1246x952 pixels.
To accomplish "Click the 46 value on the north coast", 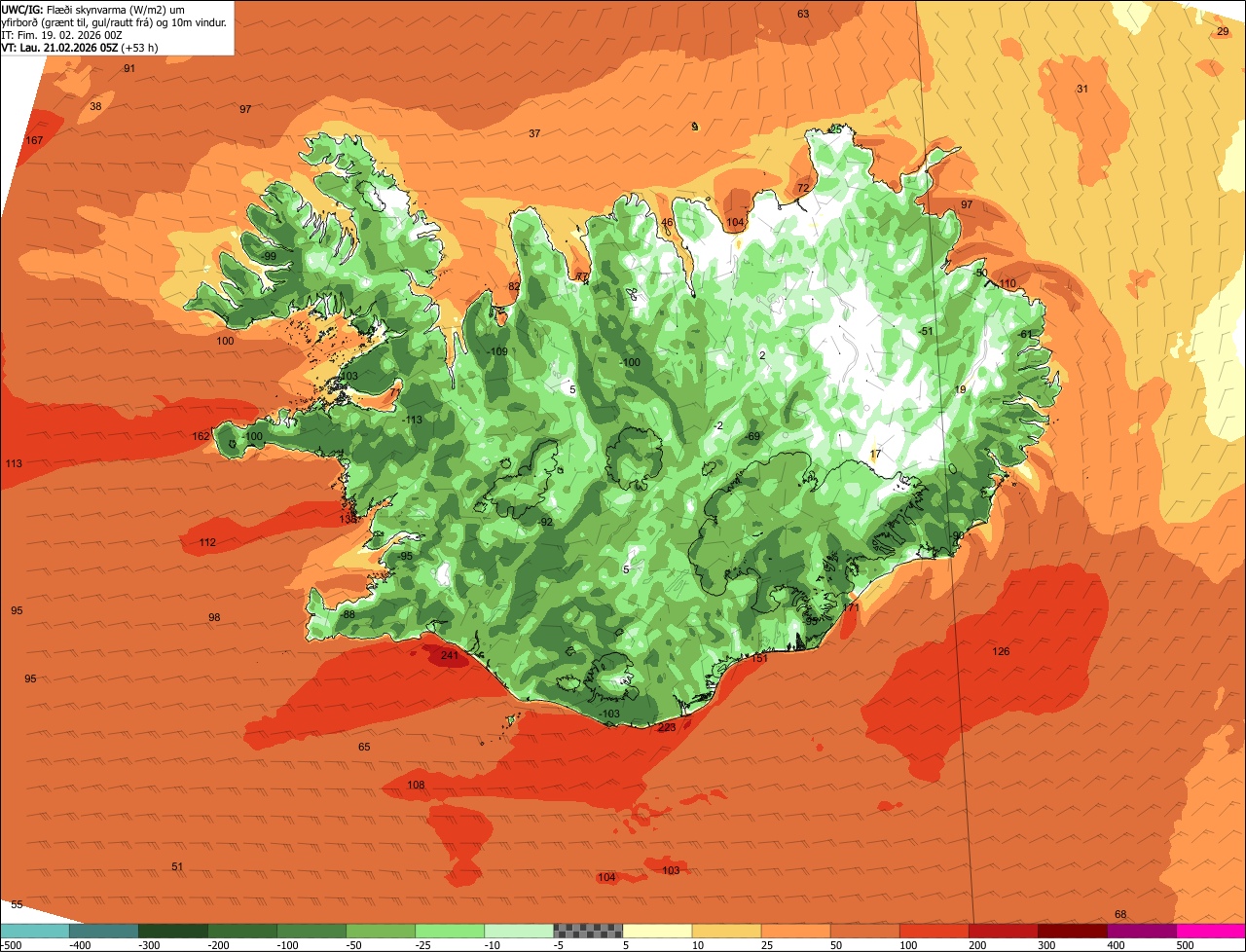I will tap(667, 222).
